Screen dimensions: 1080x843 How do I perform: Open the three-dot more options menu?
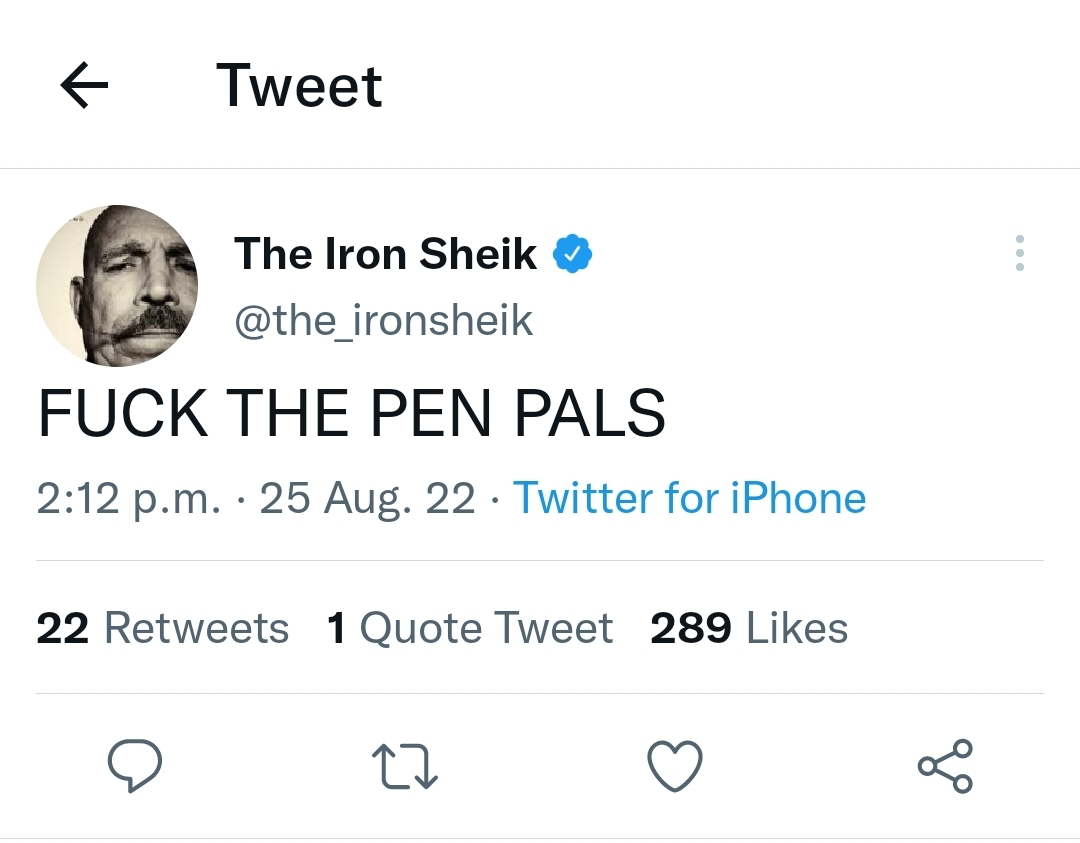[1019, 254]
